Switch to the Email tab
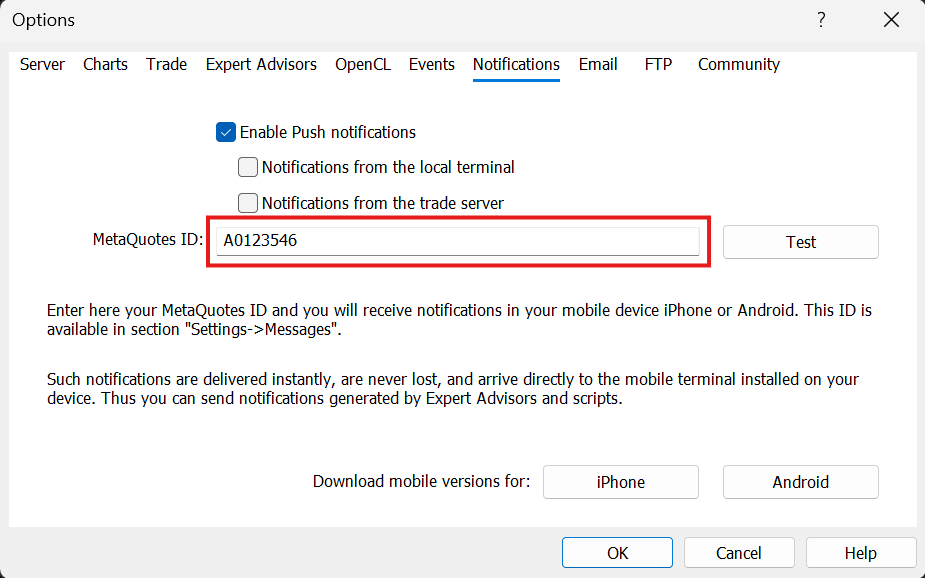 (x=598, y=64)
